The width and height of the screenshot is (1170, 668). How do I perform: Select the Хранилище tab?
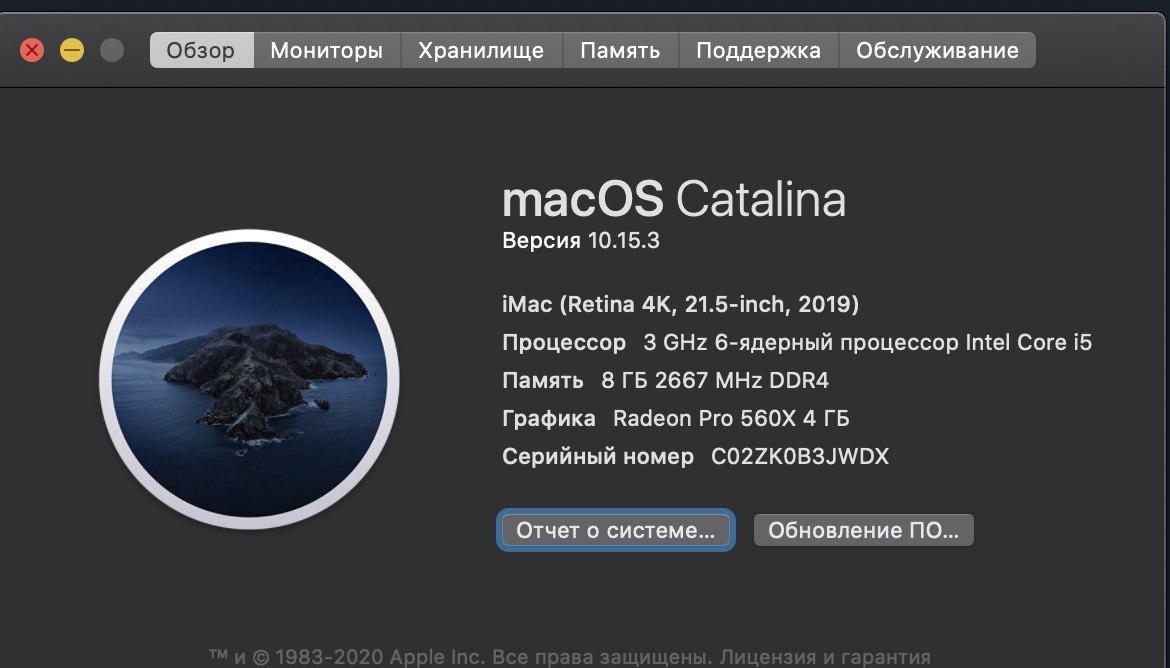(x=481, y=50)
